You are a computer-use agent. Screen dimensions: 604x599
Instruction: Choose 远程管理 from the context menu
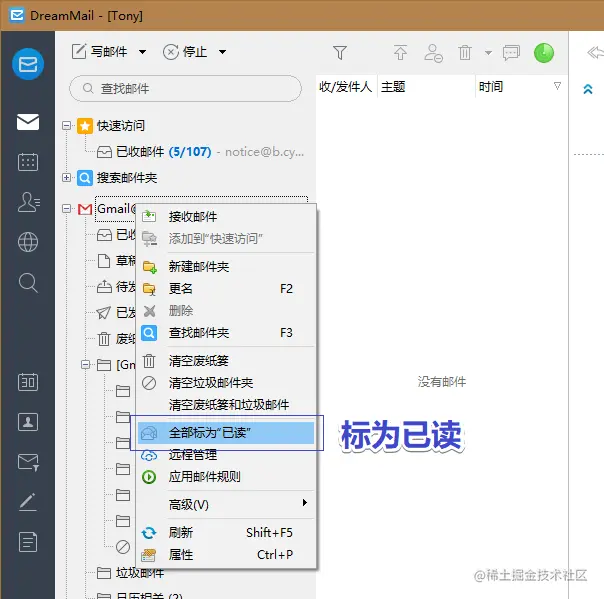point(226,455)
